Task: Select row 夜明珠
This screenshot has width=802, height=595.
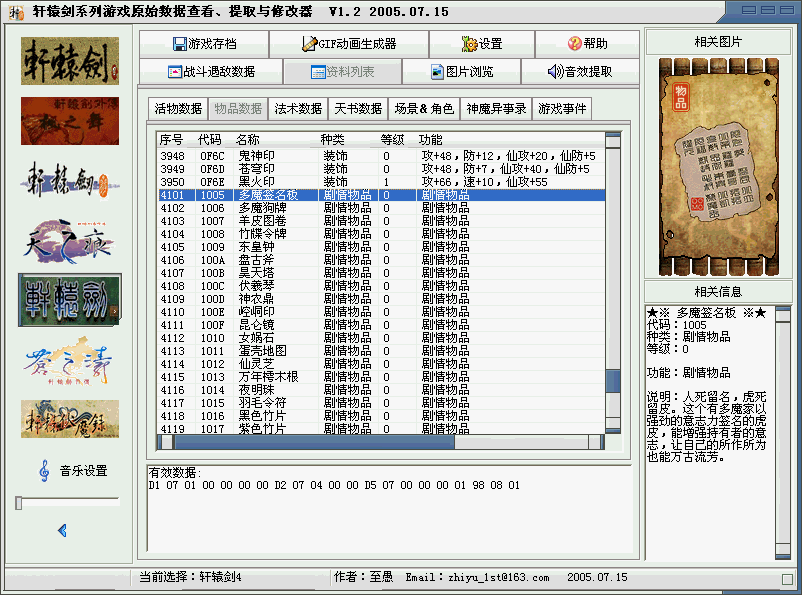Action: [381, 390]
